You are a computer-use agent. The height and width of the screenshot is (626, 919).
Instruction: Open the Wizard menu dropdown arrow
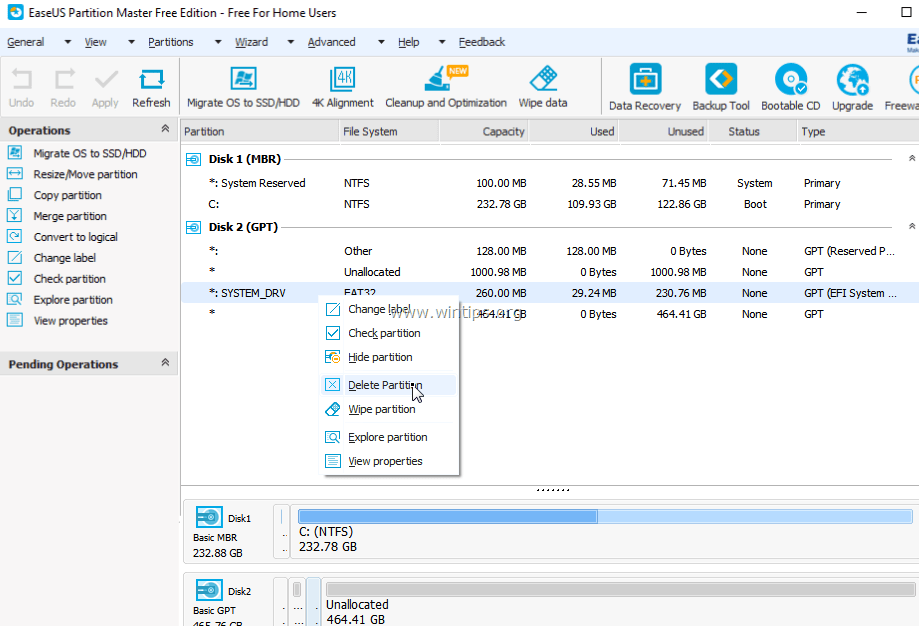coord(290,42)
